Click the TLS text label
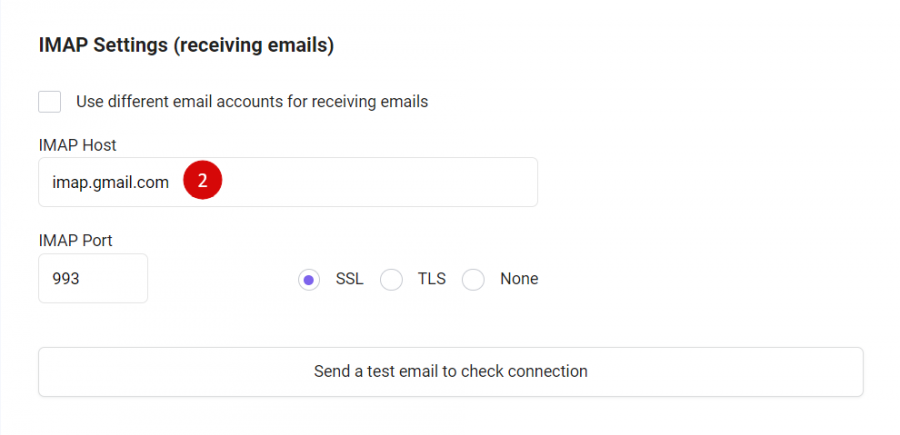 pyautogui.click(x=432, y=279)
